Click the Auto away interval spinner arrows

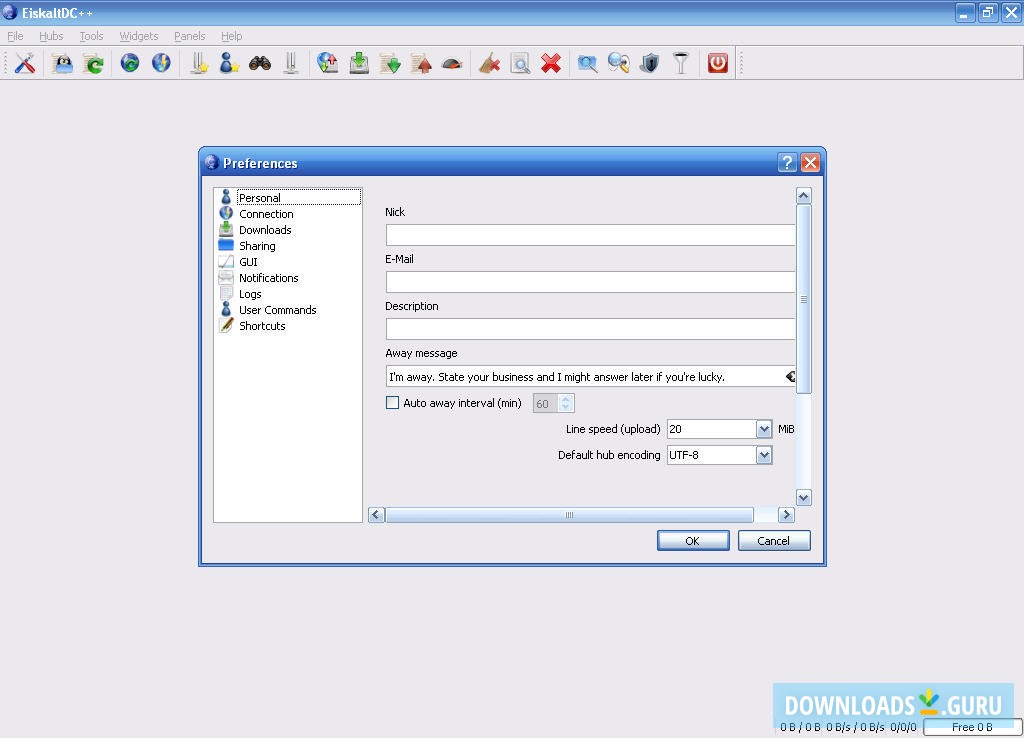(x=566, y=403)
